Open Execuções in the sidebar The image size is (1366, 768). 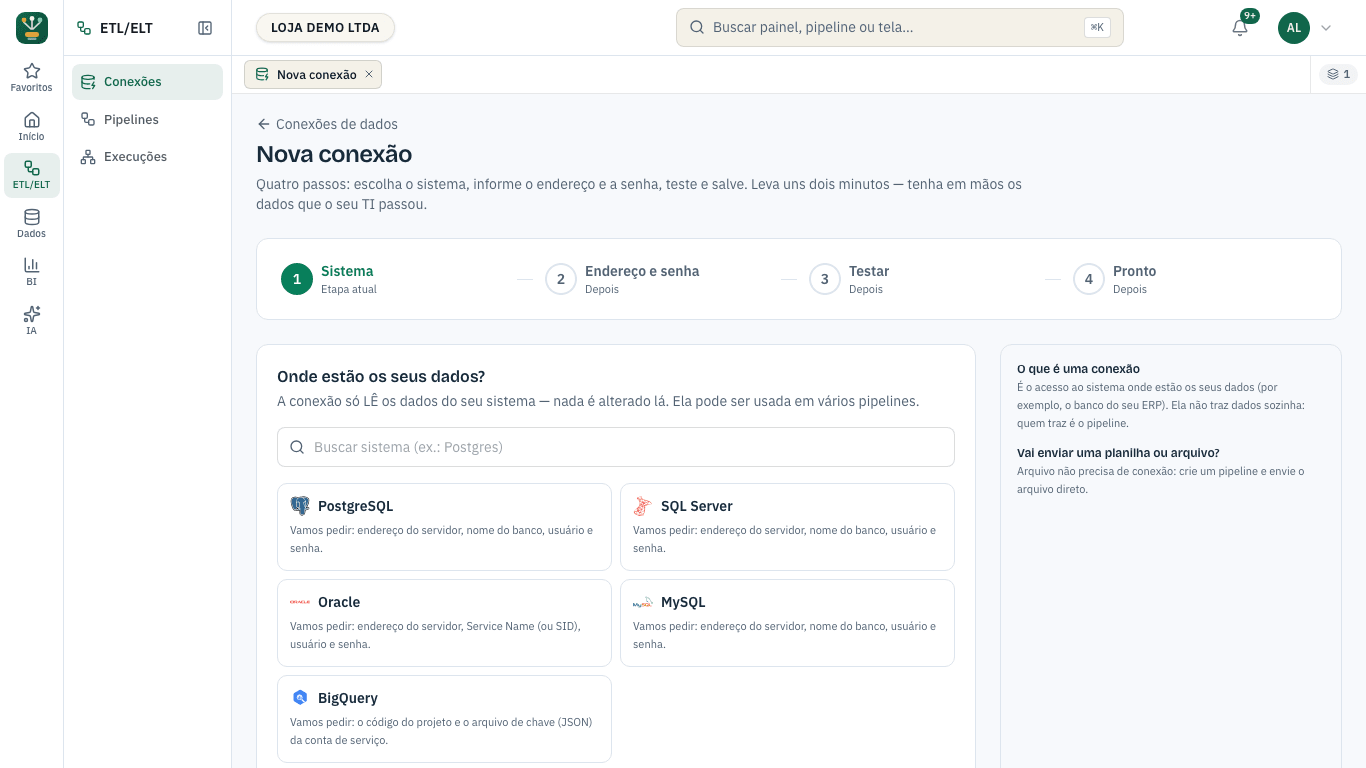147,157
